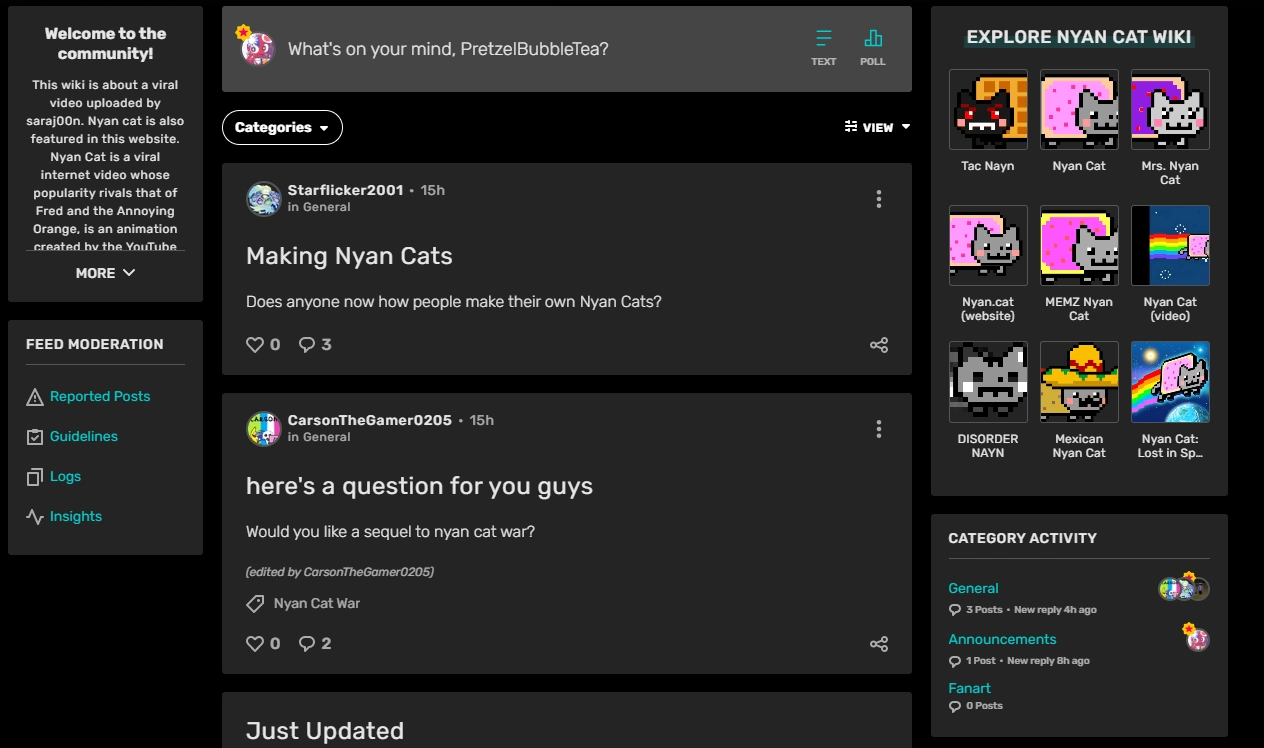The width and height of the screenshot is (1264, 748).
Task: Open the Announcements category
Action: 1002,639
